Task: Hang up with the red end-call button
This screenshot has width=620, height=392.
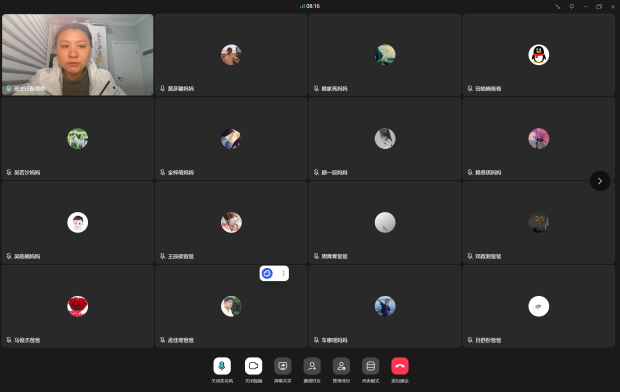Action: pyautogui.click(x=400, y=366)
